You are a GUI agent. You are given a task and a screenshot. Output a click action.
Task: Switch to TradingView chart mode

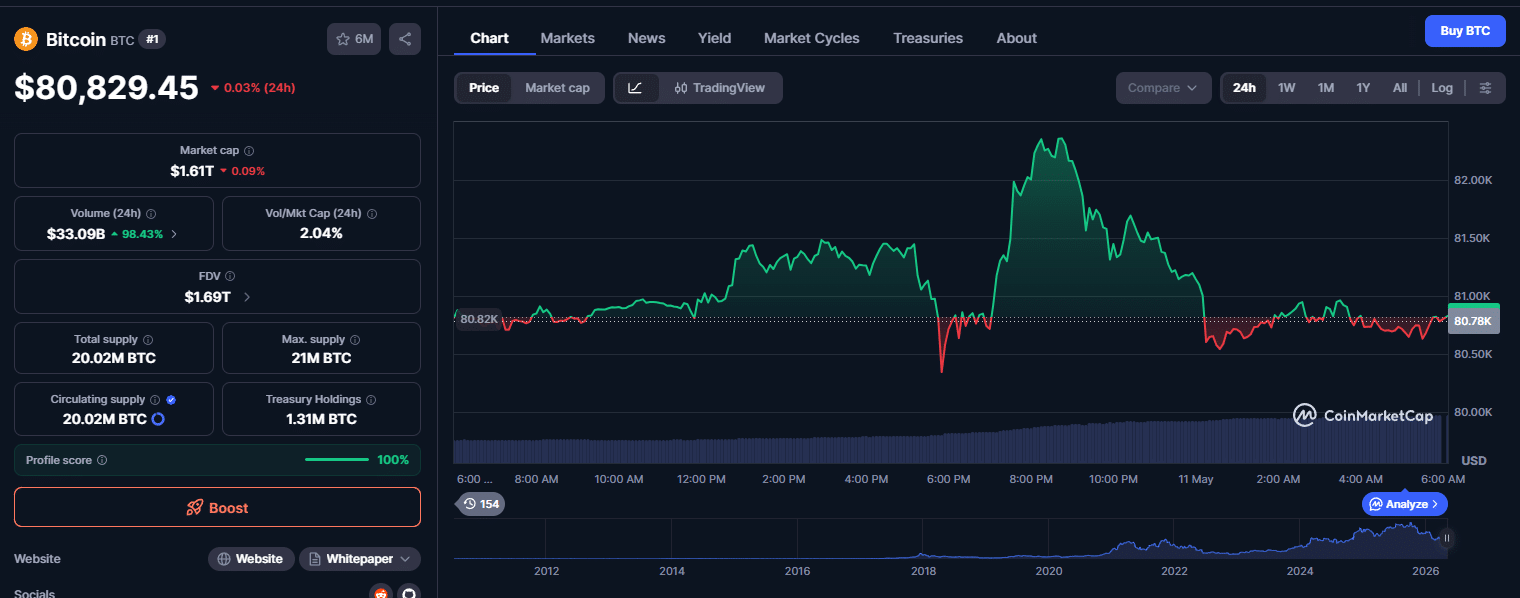[720, 88]
